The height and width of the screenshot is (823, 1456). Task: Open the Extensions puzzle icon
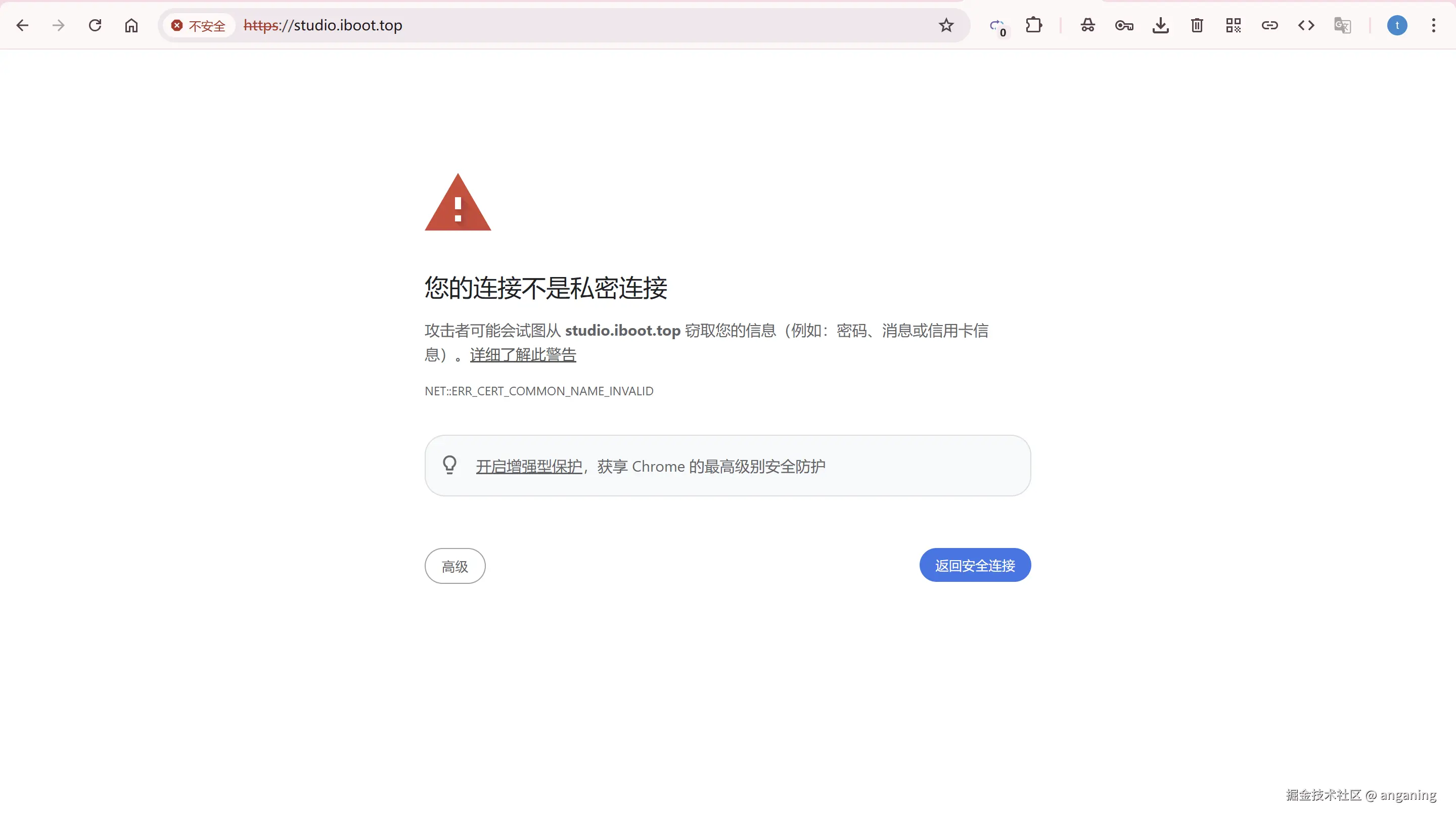[x=1034, y=25]
